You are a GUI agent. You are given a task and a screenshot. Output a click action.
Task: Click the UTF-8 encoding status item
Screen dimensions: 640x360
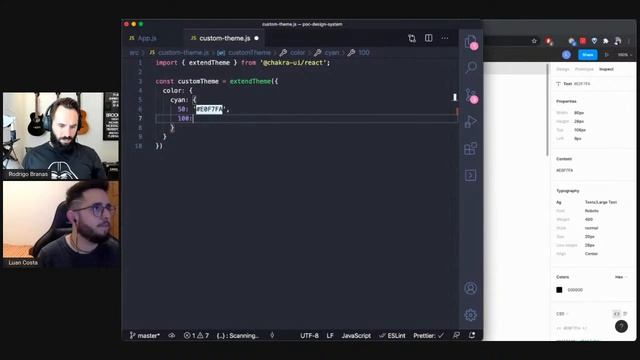click(x=309, y=336)
